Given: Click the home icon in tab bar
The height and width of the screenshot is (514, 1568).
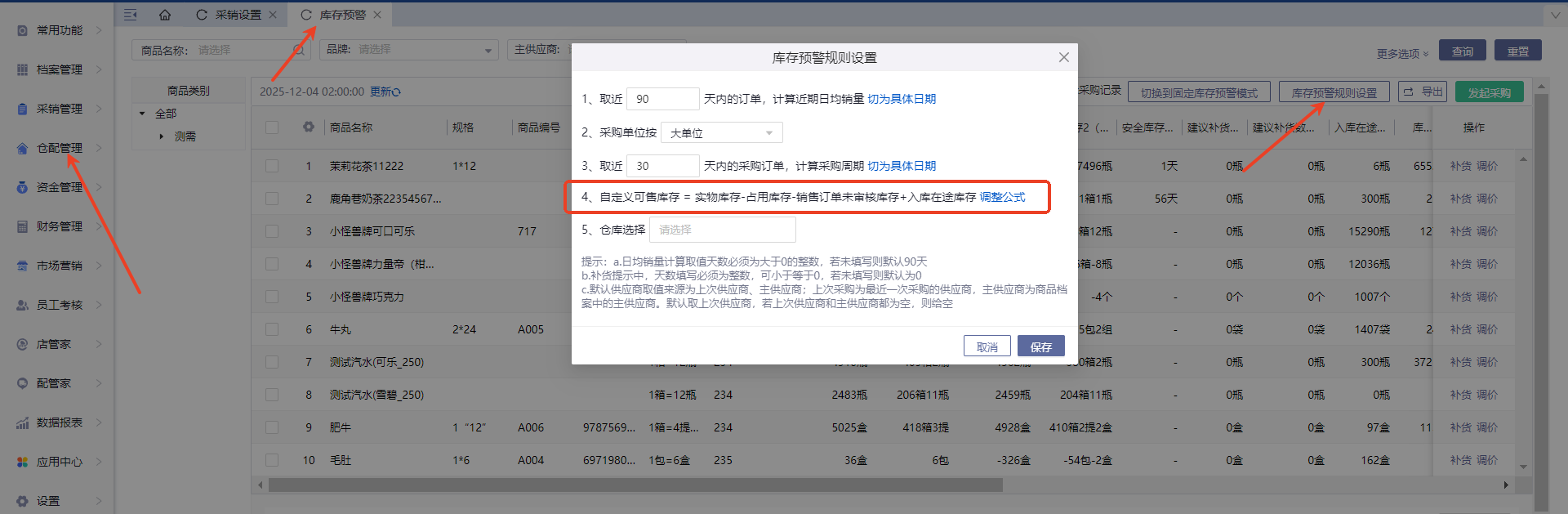Looking at the screenshot, I should (165, 15).
